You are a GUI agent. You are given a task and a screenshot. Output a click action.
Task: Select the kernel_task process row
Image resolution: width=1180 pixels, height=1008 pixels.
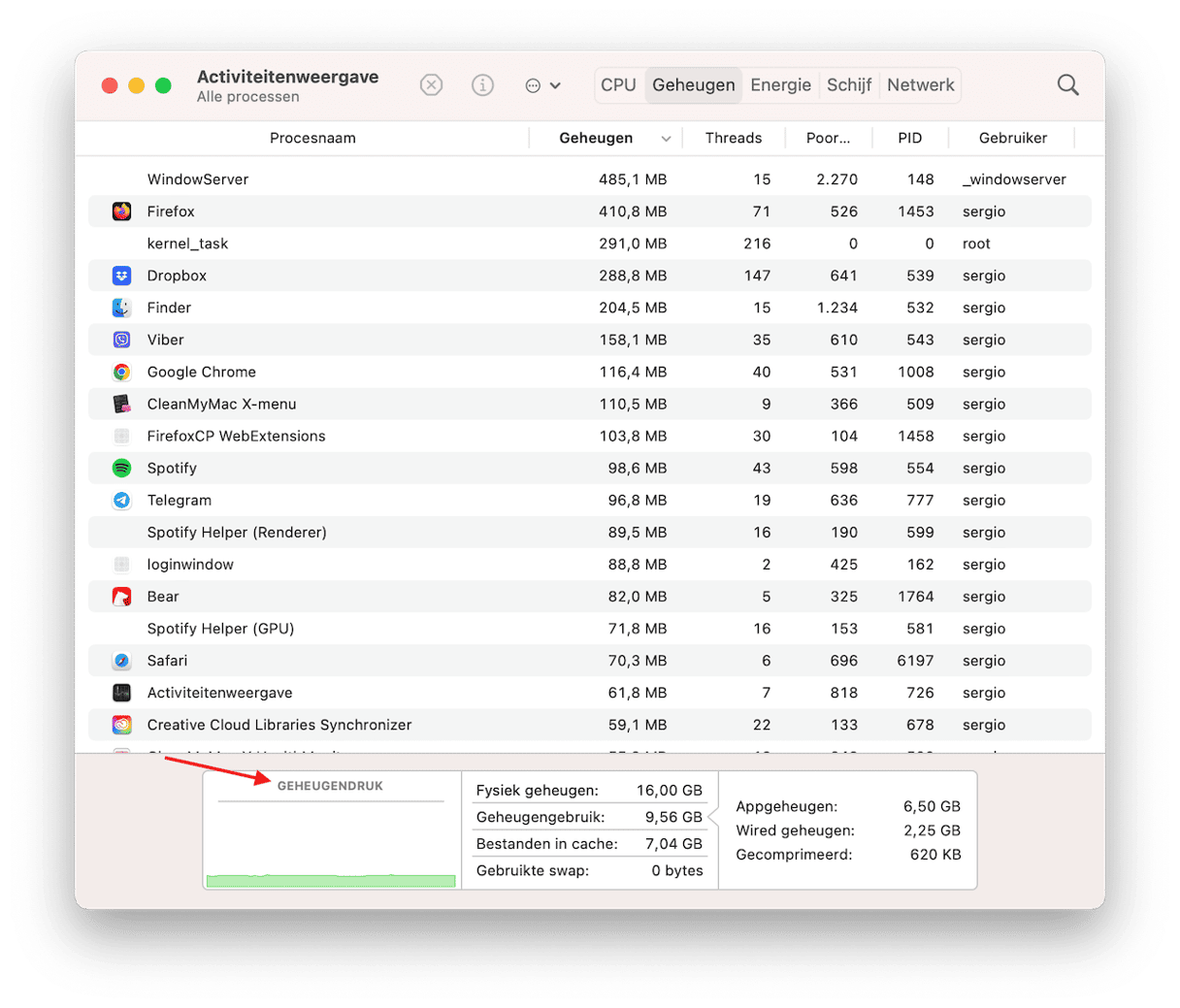pyautogui.click(x=590, y=244)
